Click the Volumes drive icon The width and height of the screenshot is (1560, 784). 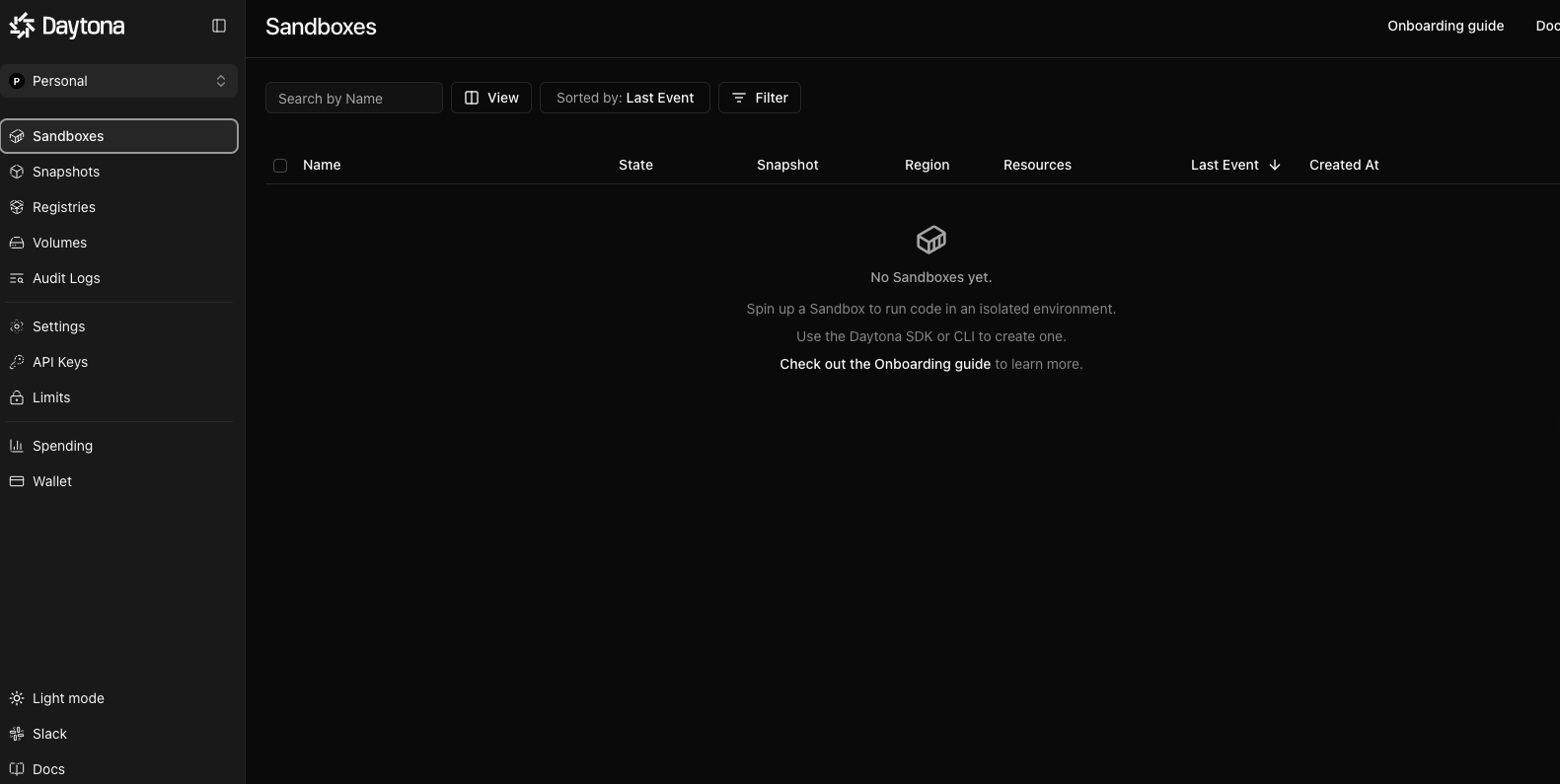(x=17, y=243)
